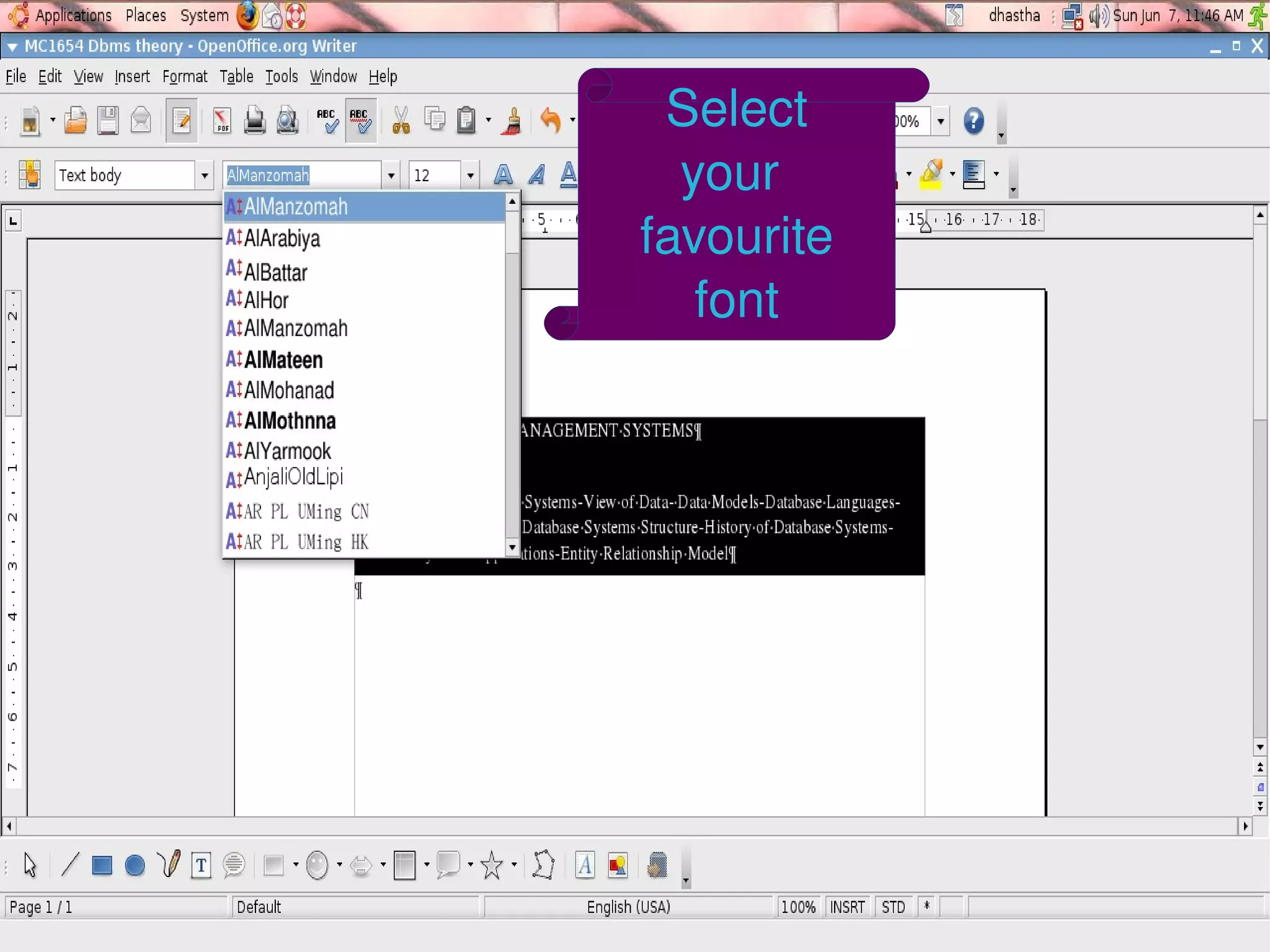Open a file with the Open folder icon
1270x952 pixels.
tap(76, 120)
